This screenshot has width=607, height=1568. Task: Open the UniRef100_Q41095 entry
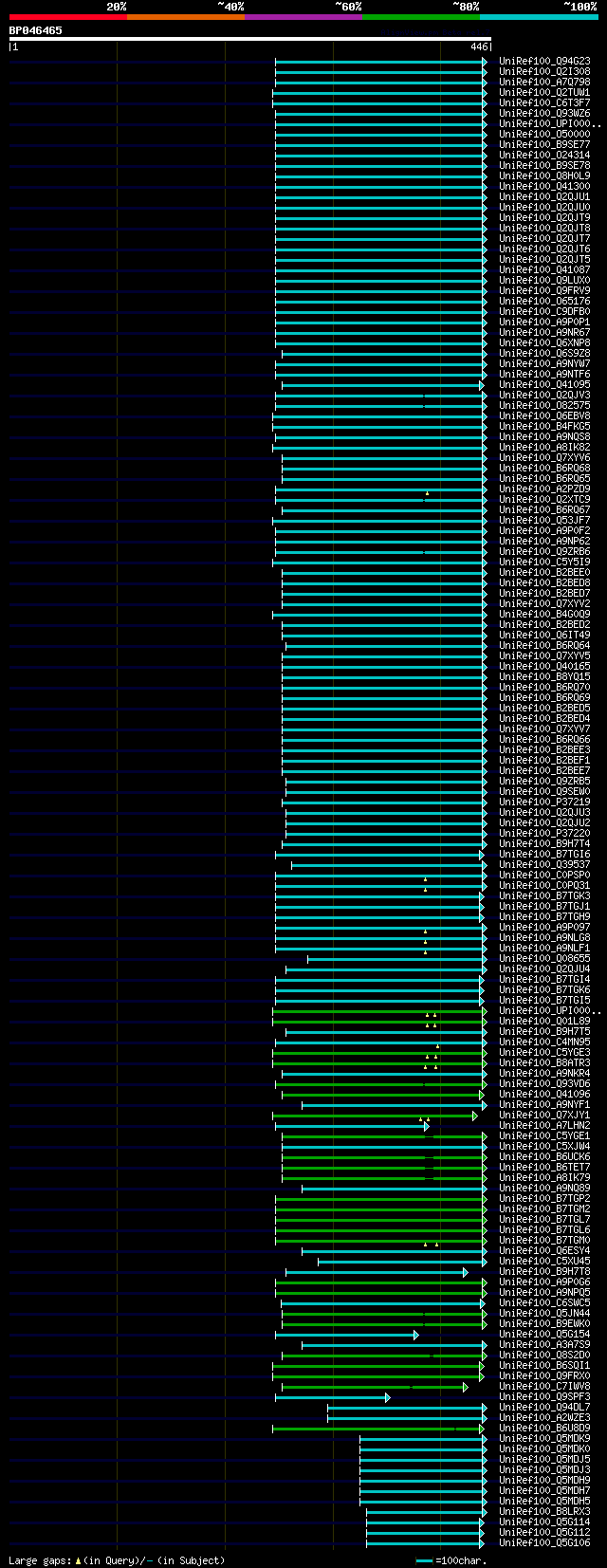544,384
